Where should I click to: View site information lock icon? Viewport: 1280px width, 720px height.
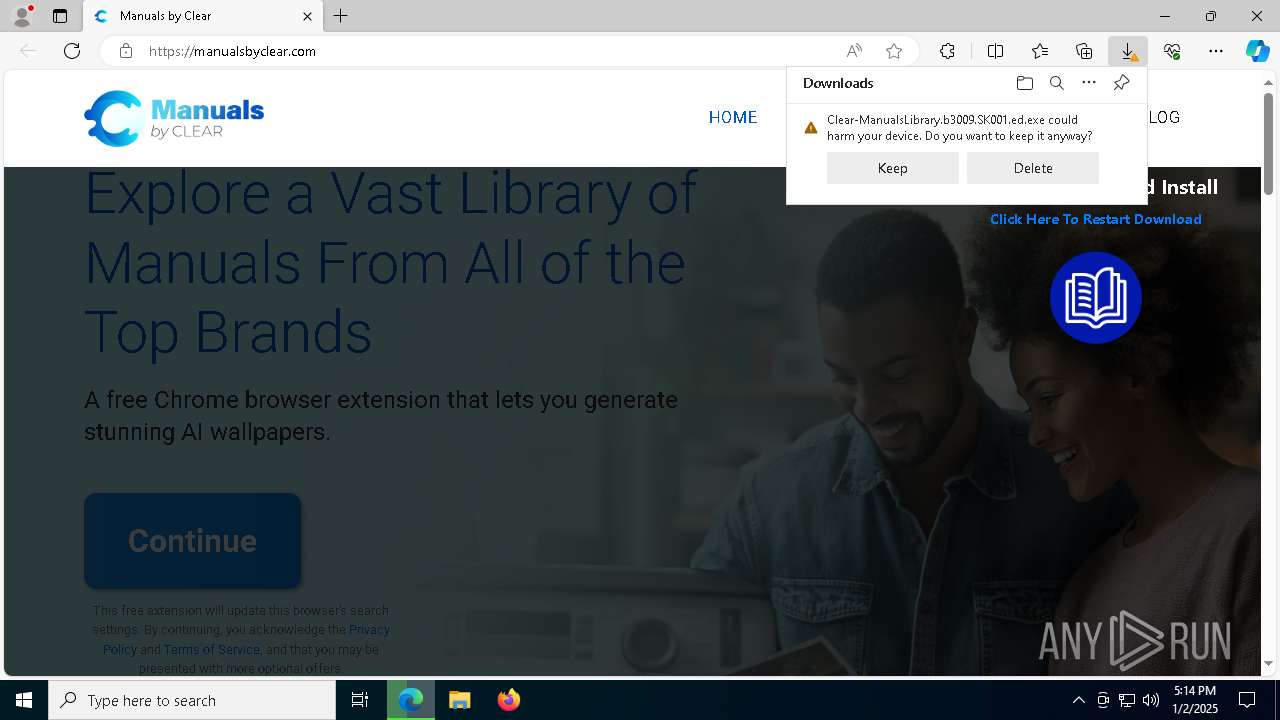click(x=126, y=51)
